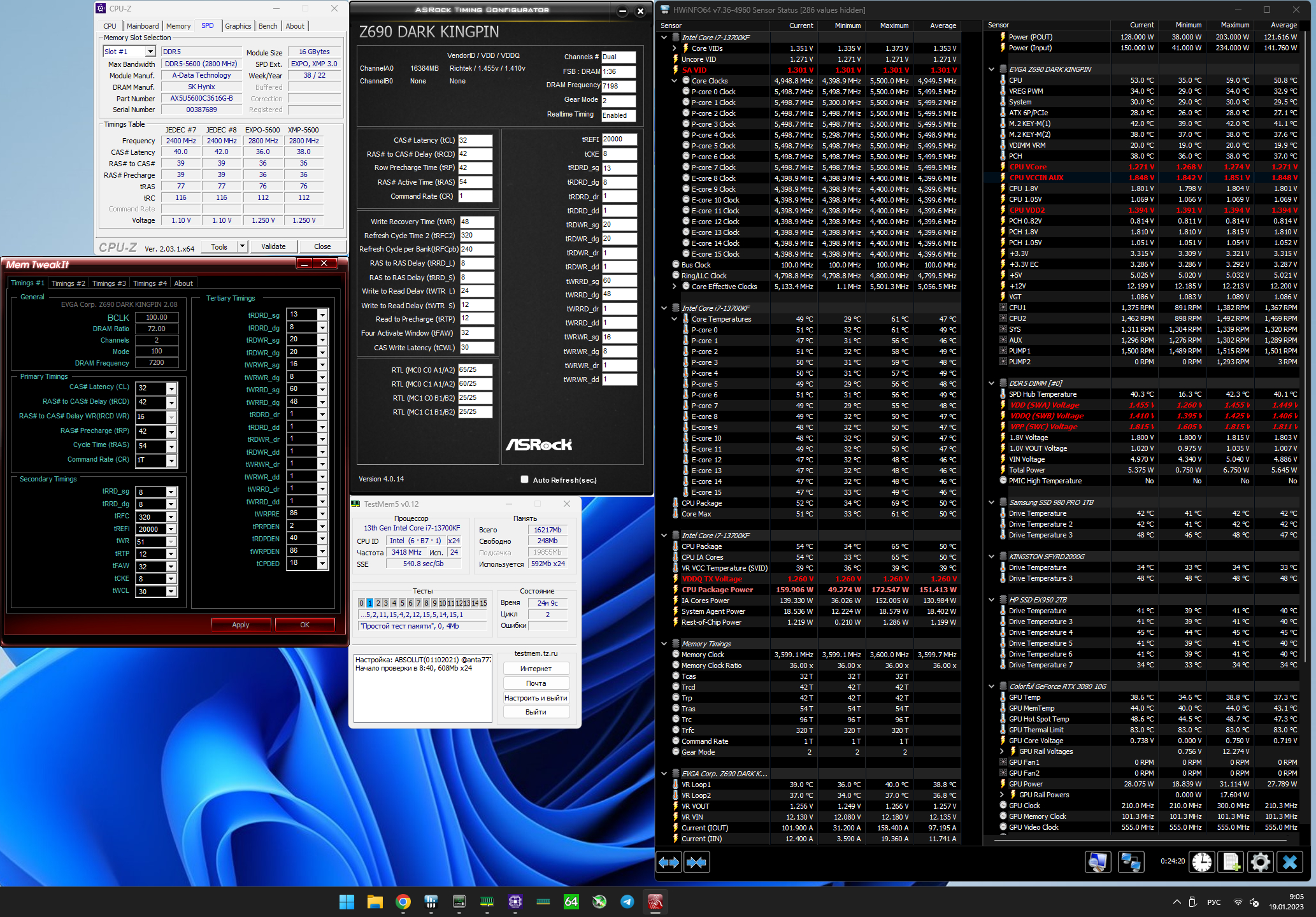Viewport: 1316px width, 917px height.
Task: Click HWiNFO network computers icon
Action: pos(1131,862)
